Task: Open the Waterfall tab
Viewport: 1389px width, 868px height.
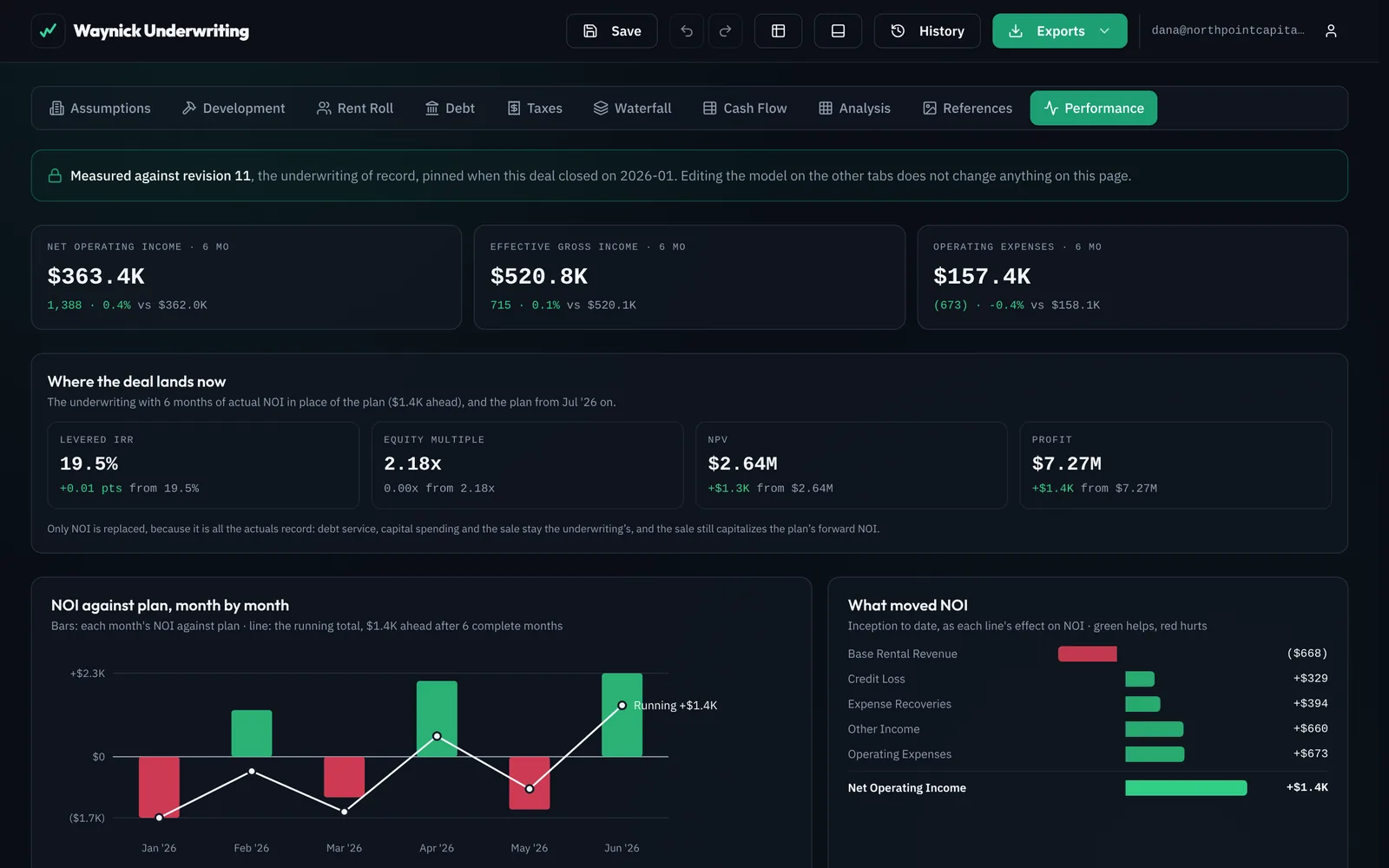Action: pos(633,108)
